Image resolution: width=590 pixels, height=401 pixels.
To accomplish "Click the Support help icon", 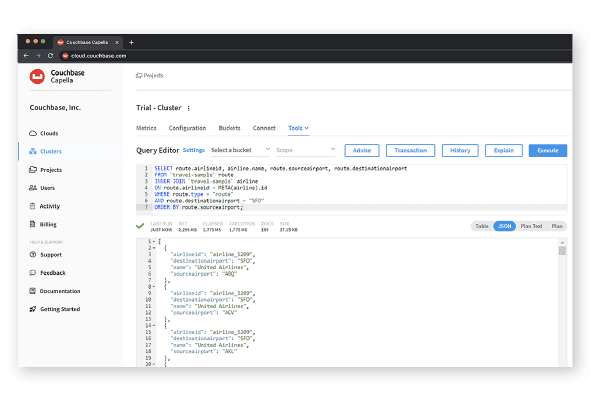I will point(33,254).
